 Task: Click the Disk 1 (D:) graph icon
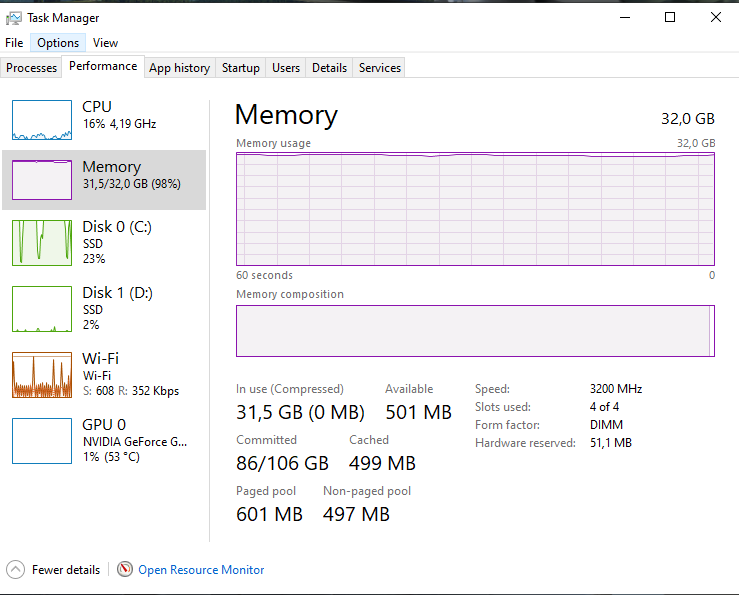tap(42, 309)
